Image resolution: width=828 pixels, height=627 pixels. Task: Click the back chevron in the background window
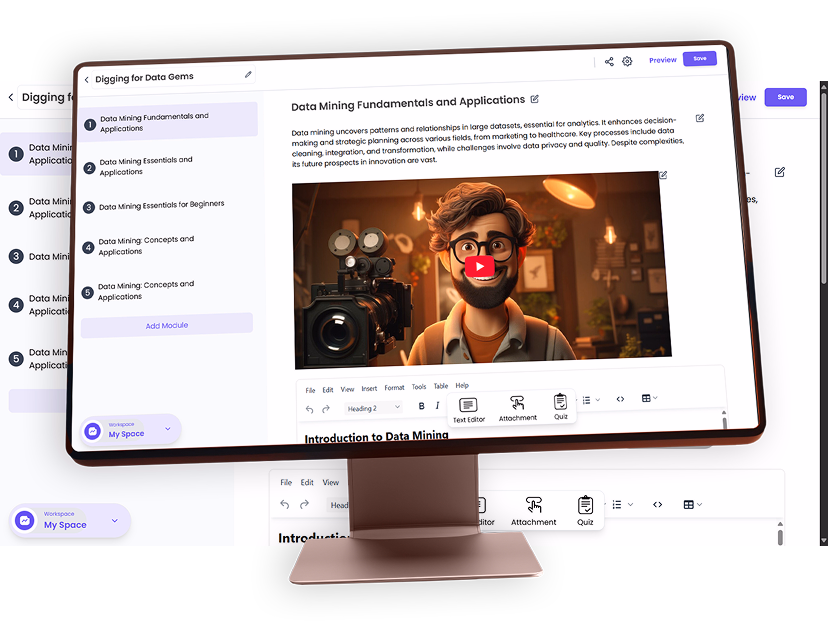pos(11,97)
